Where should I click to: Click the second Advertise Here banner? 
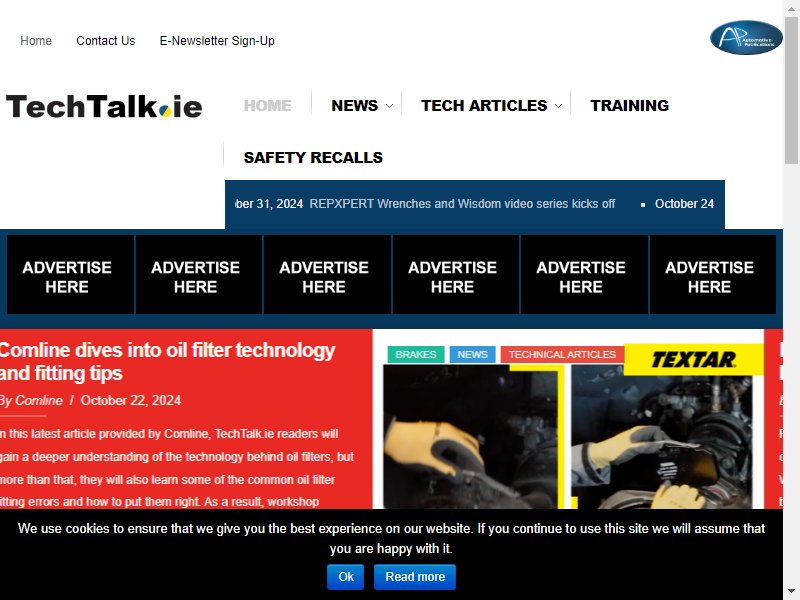(x=198, y=274)
